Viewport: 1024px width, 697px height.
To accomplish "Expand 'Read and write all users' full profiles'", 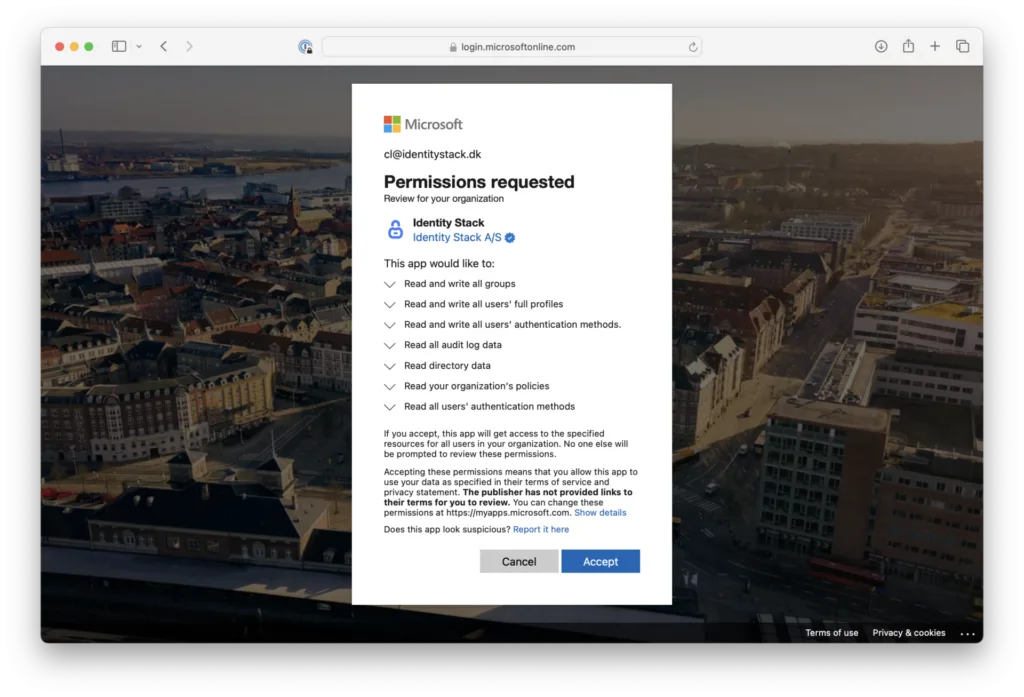I will click(x=390, y=304).
